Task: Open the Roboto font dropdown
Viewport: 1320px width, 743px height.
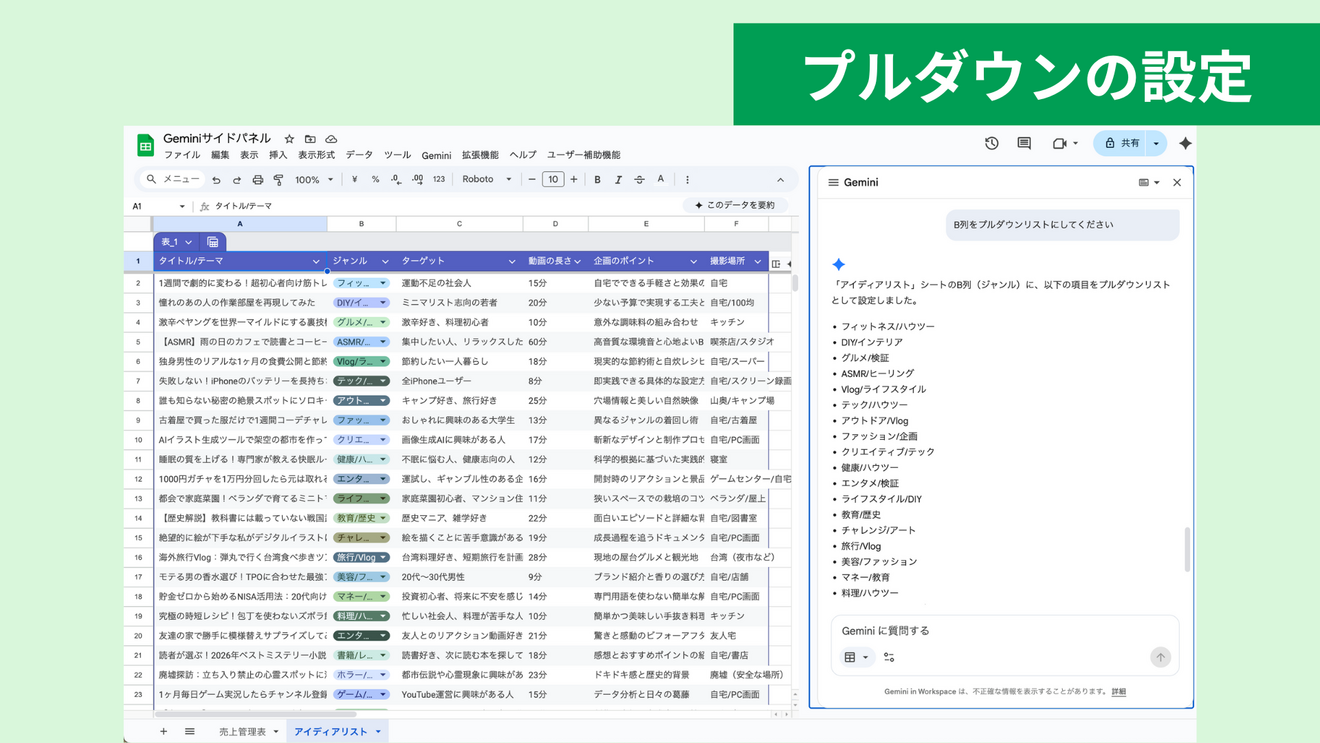Action: coord(487,180)
